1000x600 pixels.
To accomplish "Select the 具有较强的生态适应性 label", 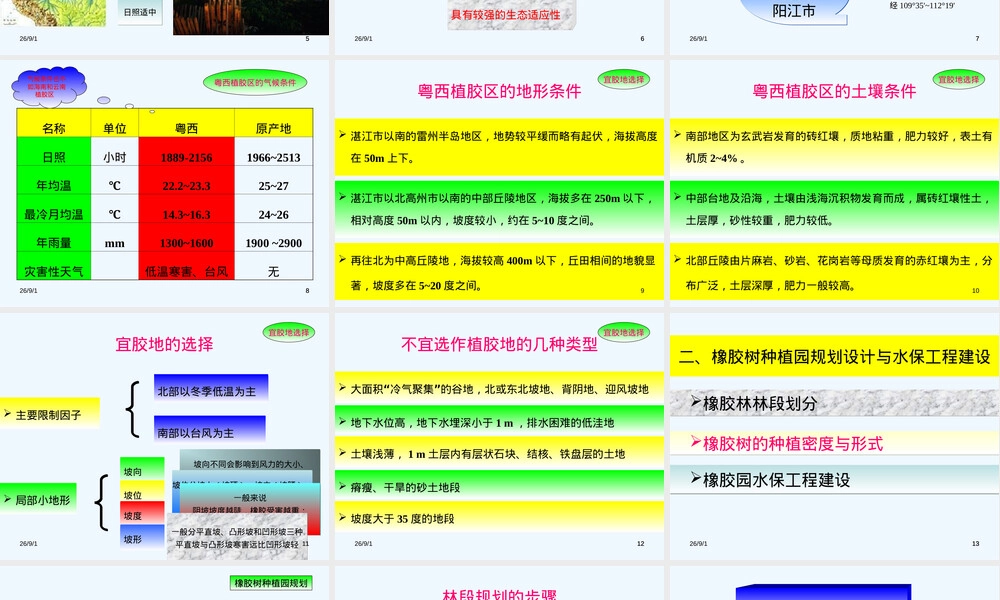I will [x=506, y=14].
